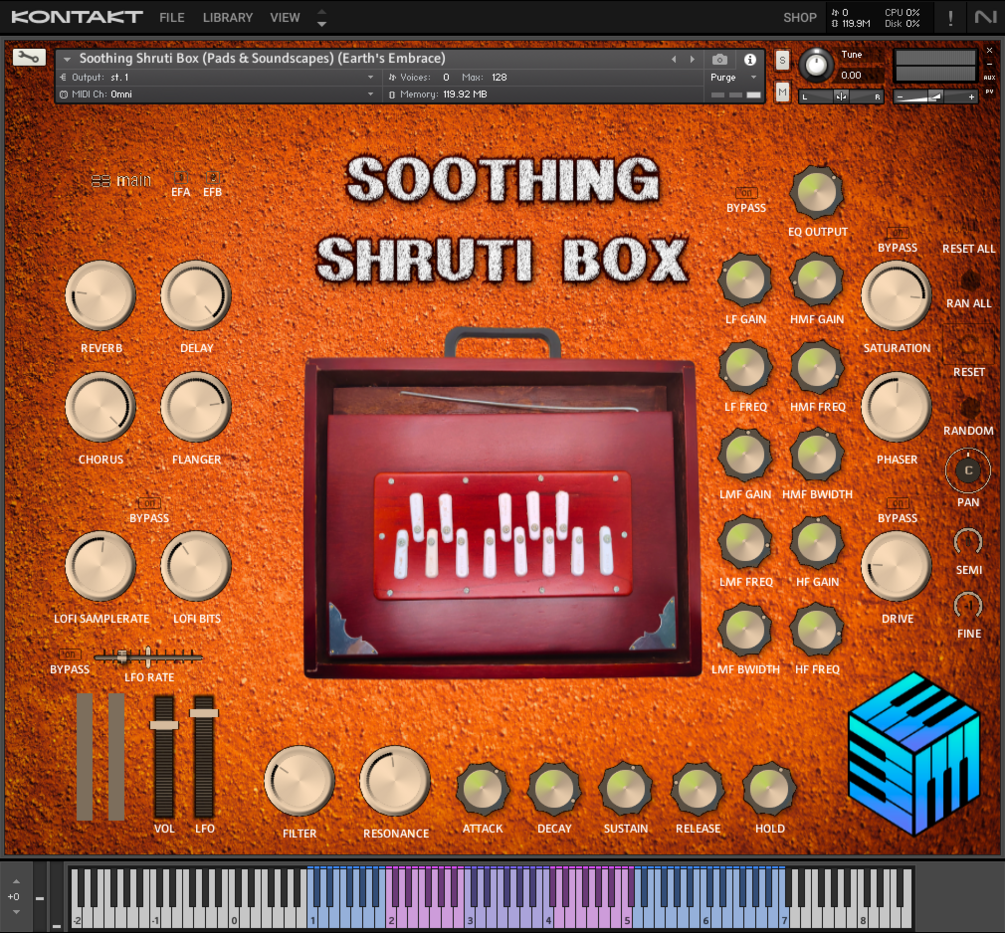Click the Semi tuning knob
This screenshot has height=933, width=1005.
pos(968,542)
